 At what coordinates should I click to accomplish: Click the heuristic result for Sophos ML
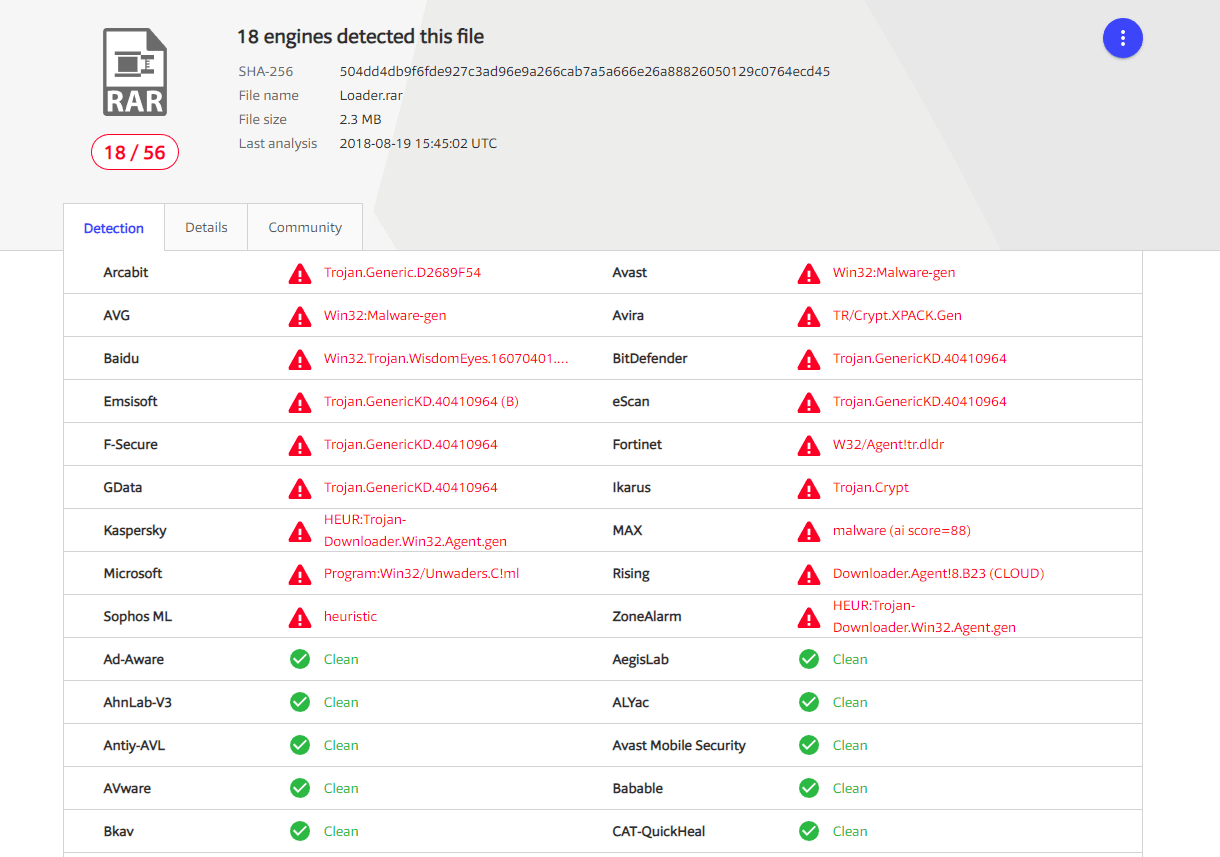350,616
